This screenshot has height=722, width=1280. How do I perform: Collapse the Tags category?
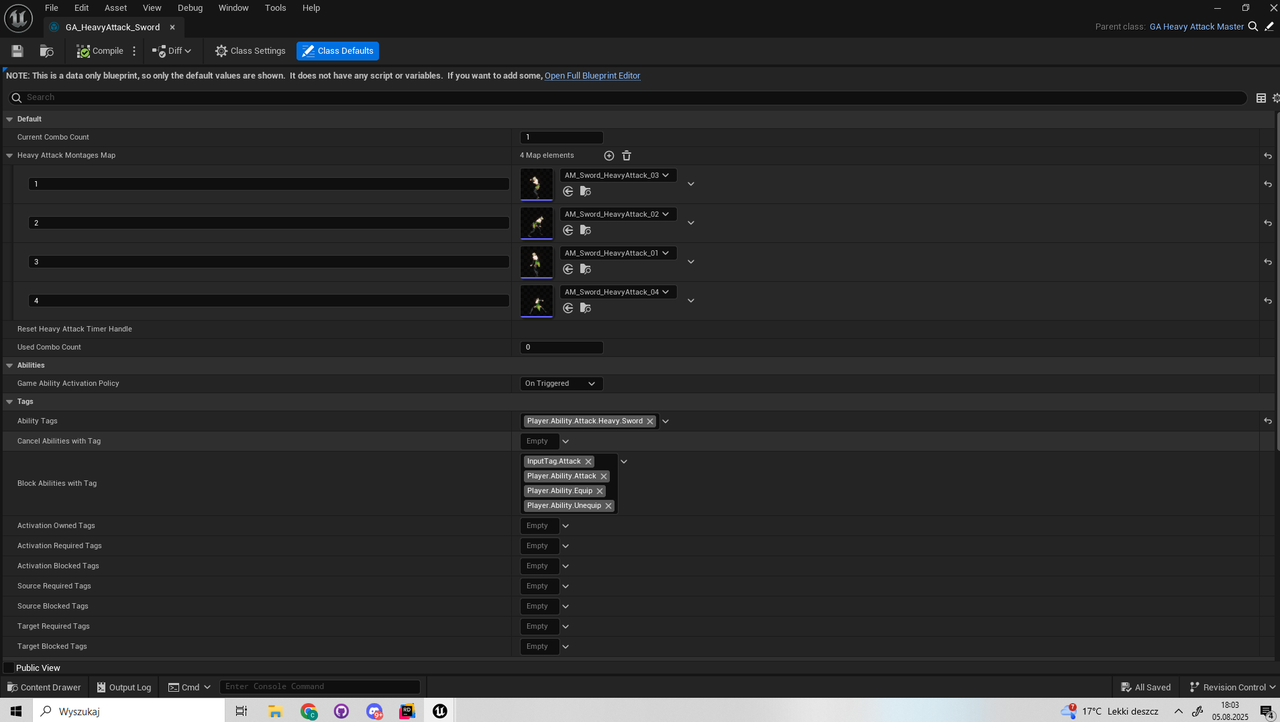click(x=8, y=401)
